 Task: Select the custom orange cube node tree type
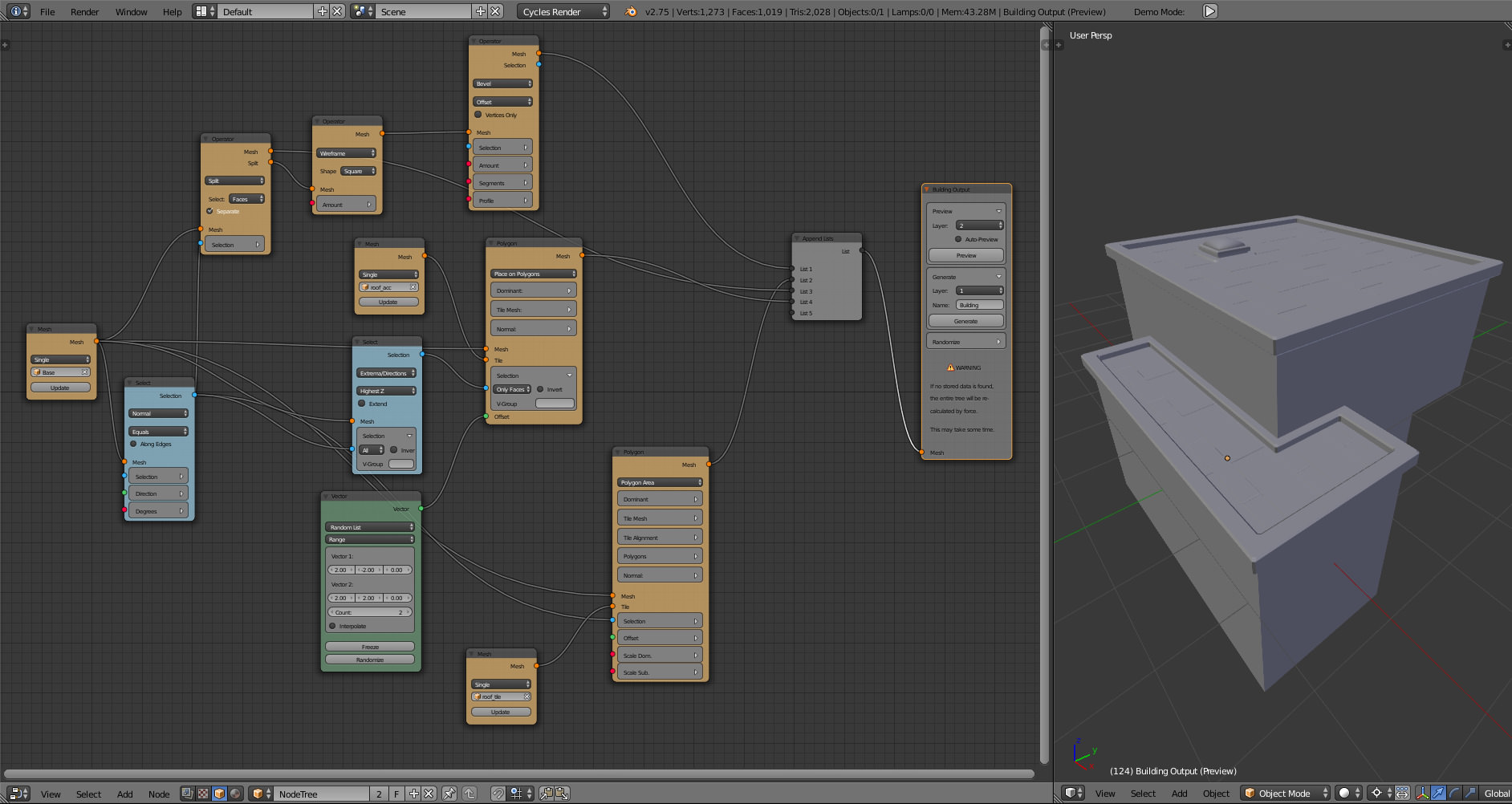[x=219, y=794]
